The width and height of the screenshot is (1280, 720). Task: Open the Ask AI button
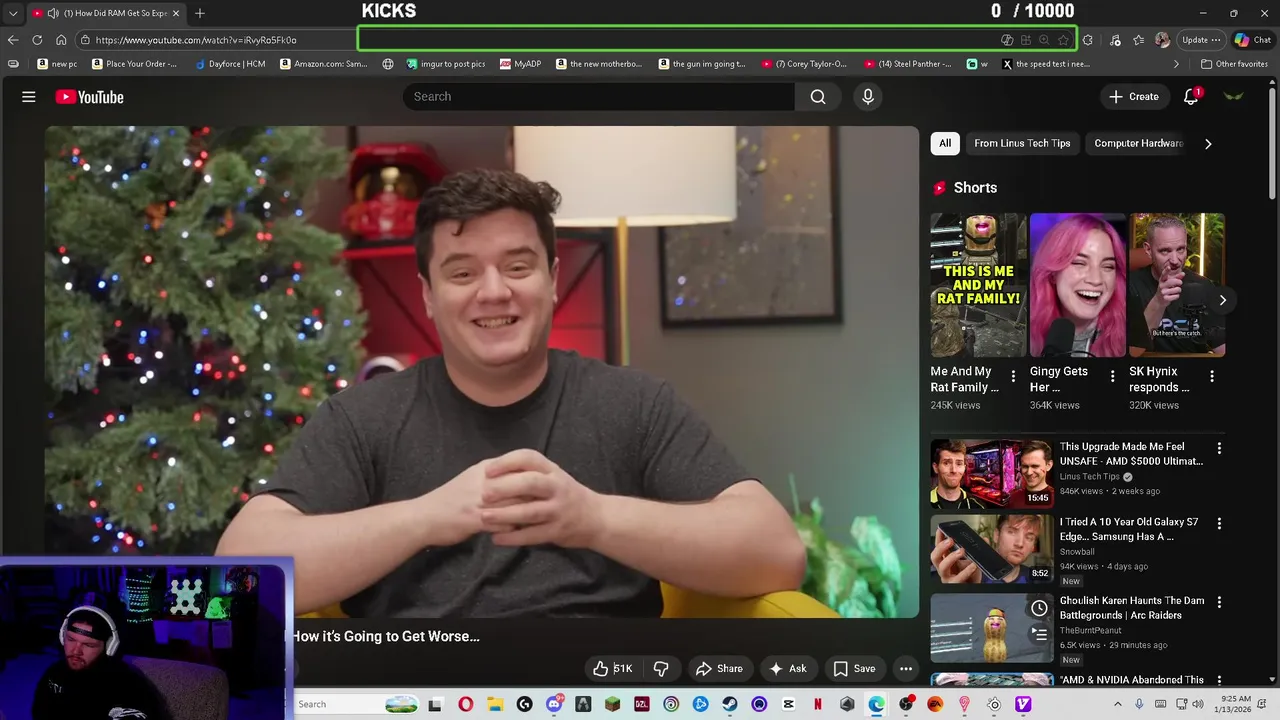(x=787, y=669)
